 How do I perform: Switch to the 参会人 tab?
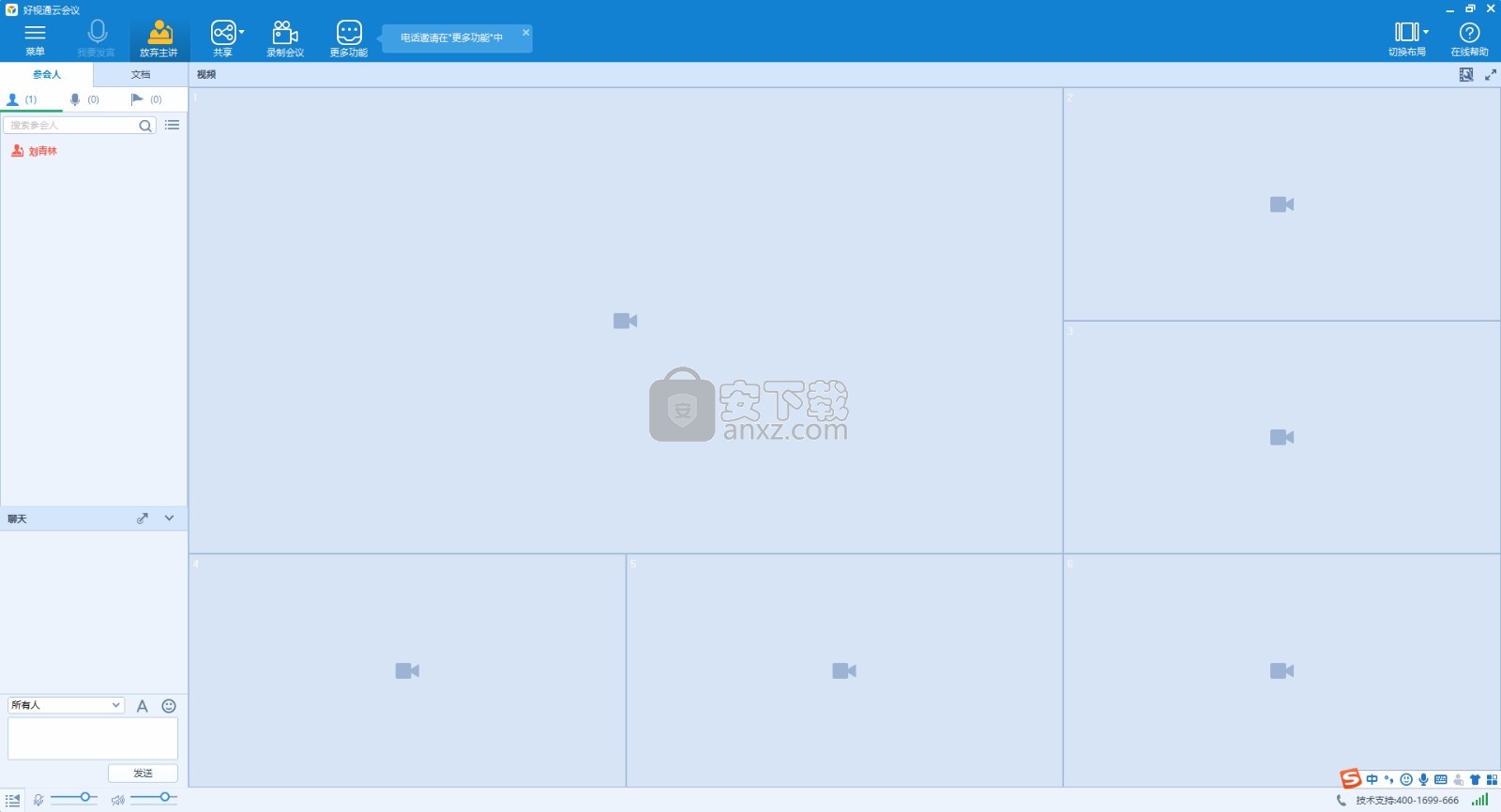point(47,74)
